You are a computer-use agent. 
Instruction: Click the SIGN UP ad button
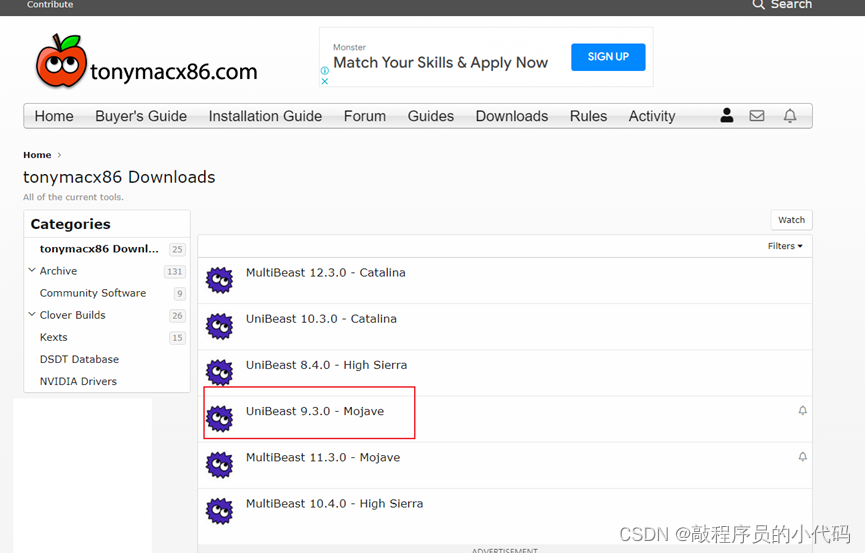pos(608,57)
